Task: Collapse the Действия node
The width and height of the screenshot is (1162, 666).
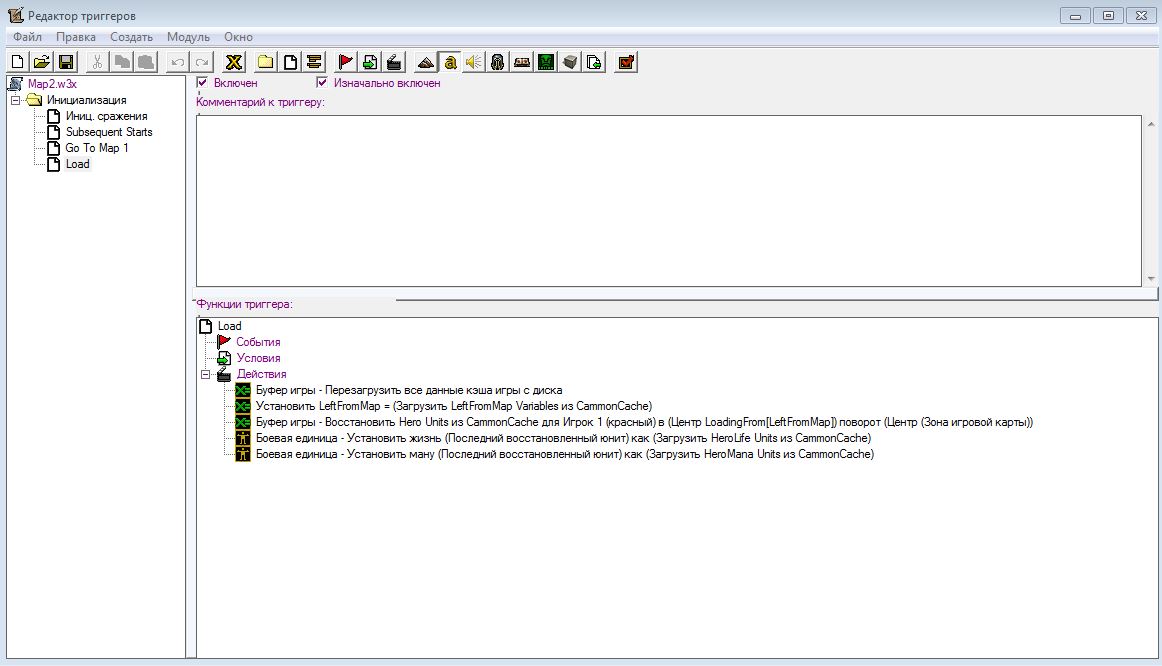Action: tap(206, 374)
